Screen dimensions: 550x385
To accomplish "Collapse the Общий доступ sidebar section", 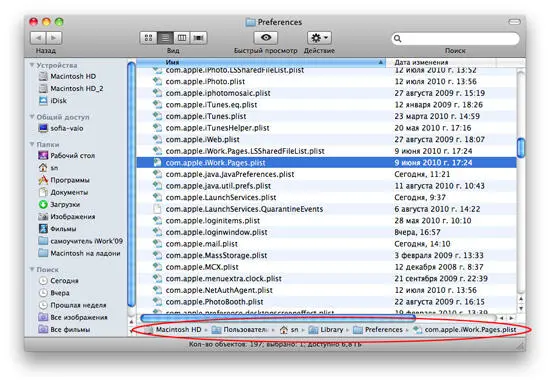I will (x=32, y=116).
